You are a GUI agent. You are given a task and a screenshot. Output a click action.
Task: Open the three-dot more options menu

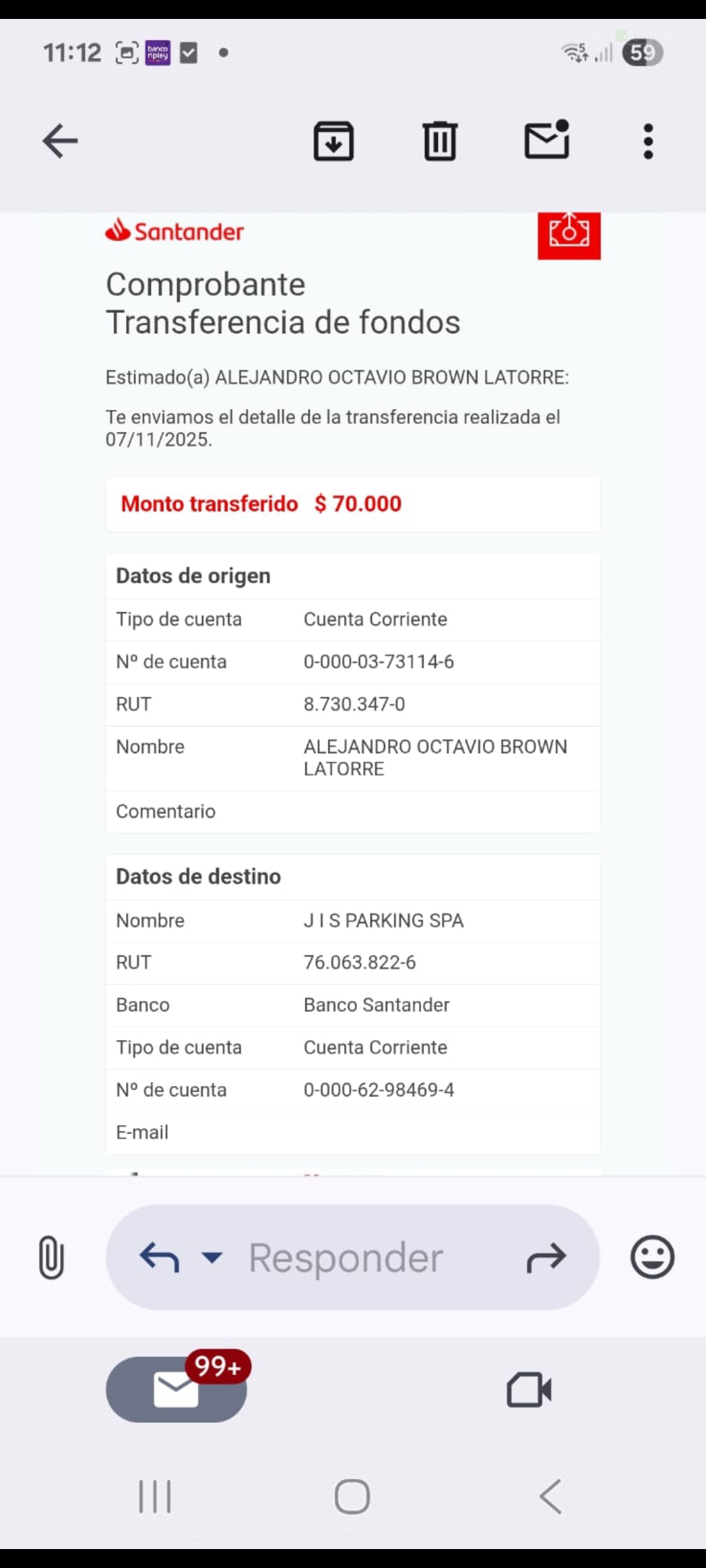(648, 141)
